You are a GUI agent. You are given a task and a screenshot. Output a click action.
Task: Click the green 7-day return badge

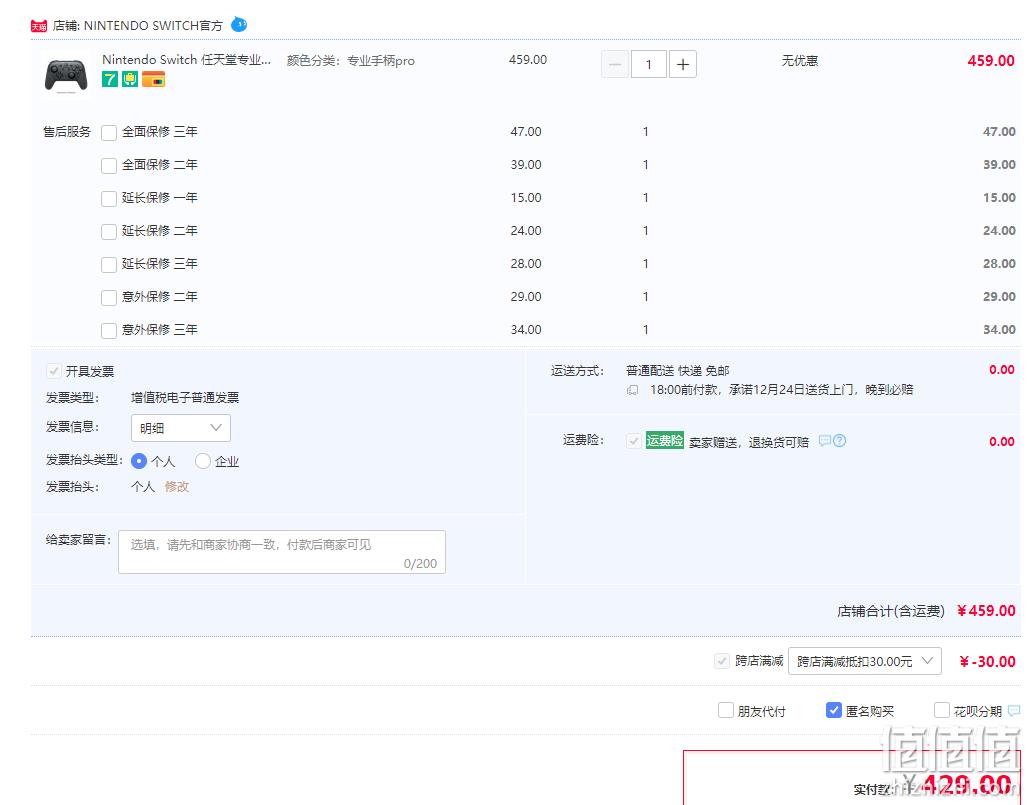pos(110,80)
